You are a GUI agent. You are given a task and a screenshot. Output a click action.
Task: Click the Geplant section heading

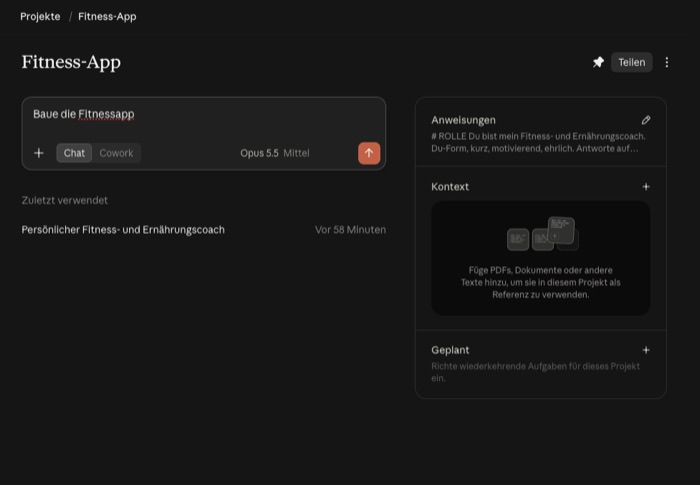(450, 350)
